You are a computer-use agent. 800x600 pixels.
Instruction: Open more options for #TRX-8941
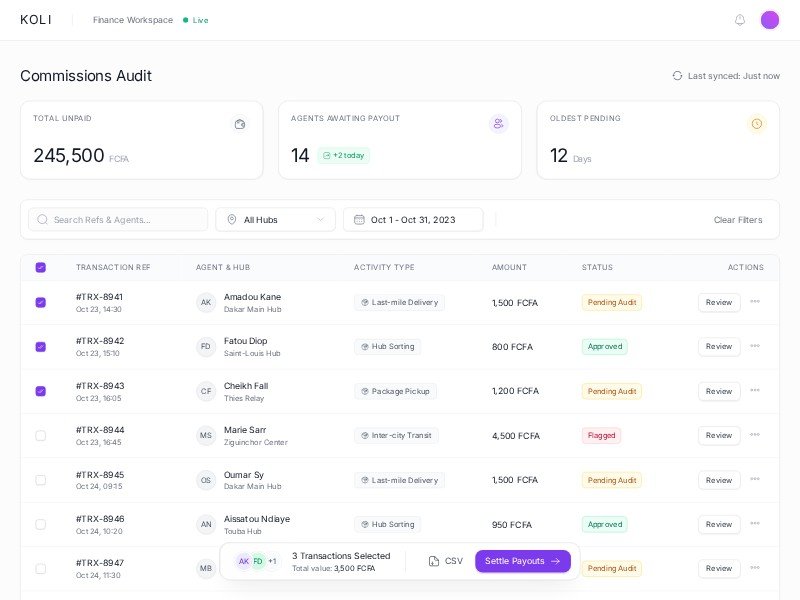pyautogui.click(x=755, y=302)
